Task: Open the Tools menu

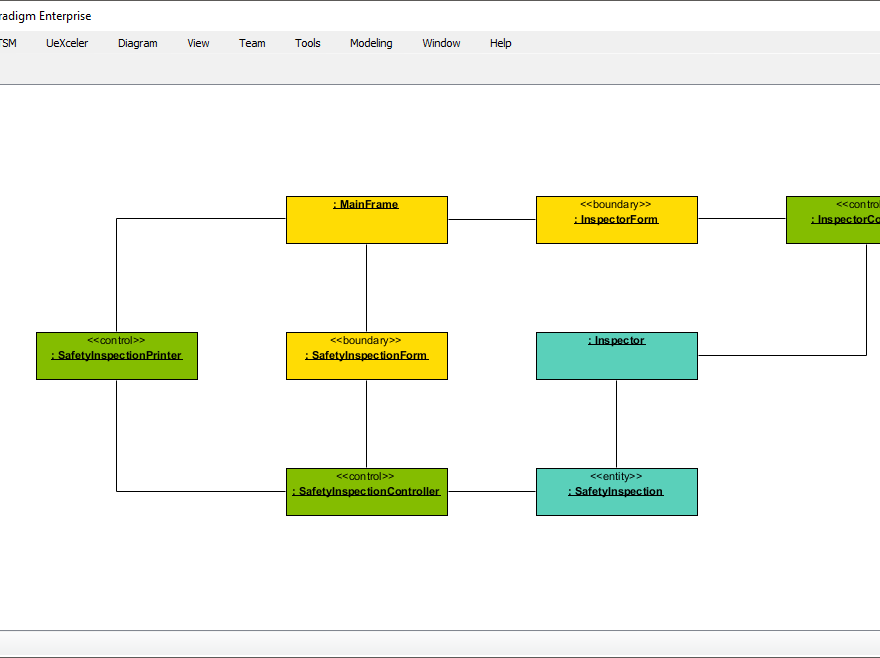Action: pos(307,43)
